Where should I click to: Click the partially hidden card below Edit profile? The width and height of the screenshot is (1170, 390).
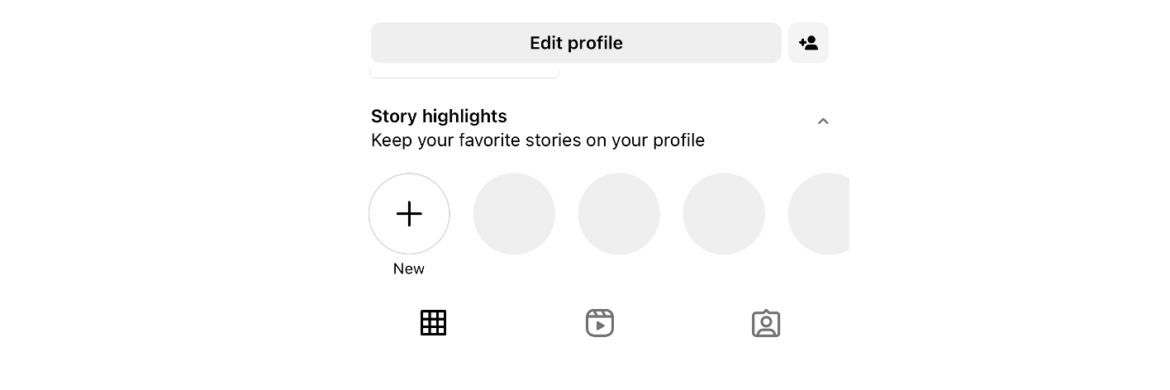click(x=464, y=72)
